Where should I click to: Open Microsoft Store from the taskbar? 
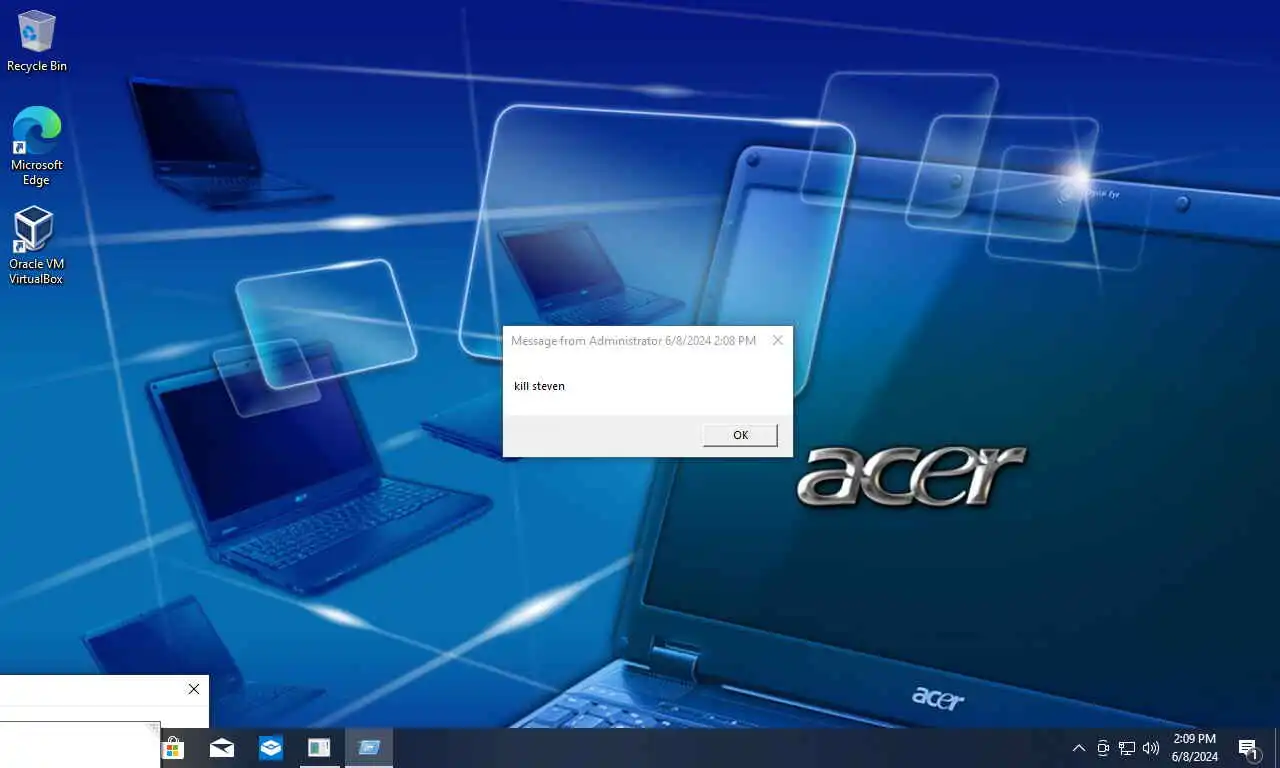point(174,748)
